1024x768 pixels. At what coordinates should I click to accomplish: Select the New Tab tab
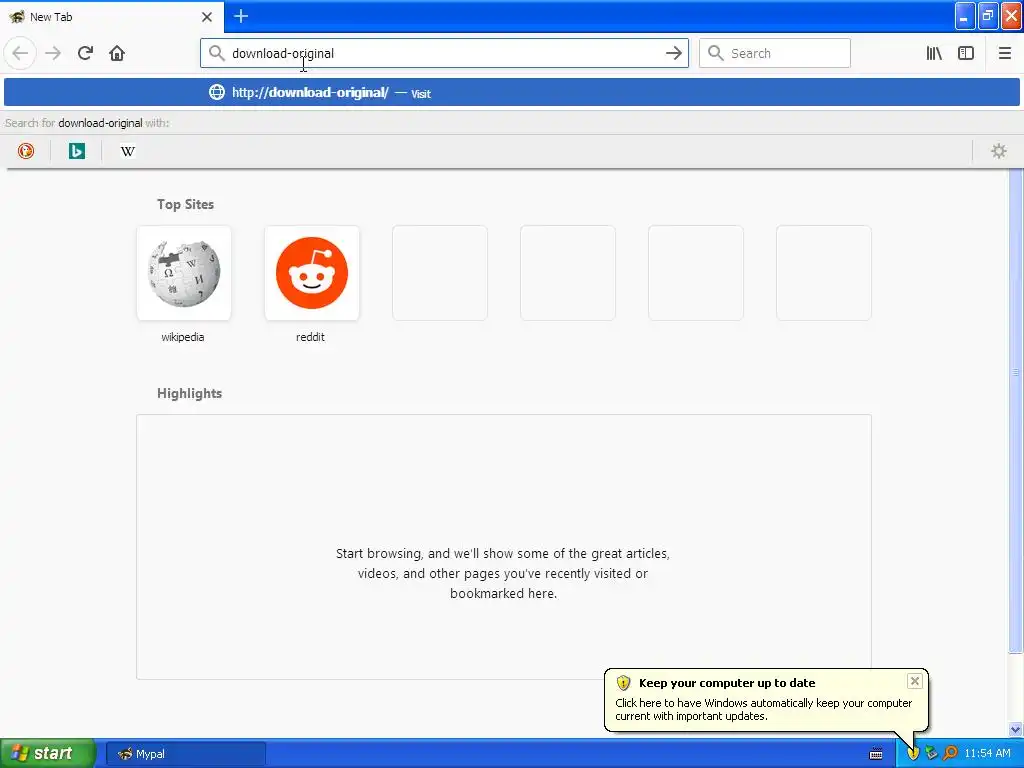(112, 17)
